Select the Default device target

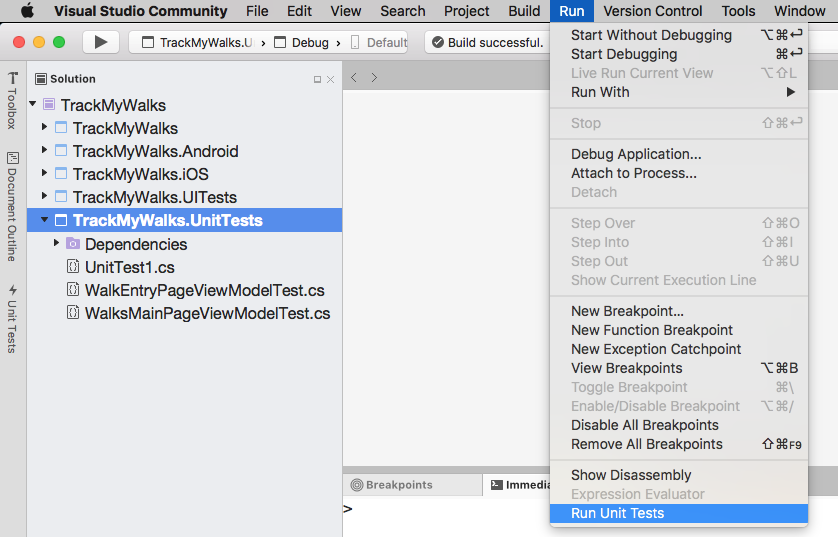(x=378, y=43)
